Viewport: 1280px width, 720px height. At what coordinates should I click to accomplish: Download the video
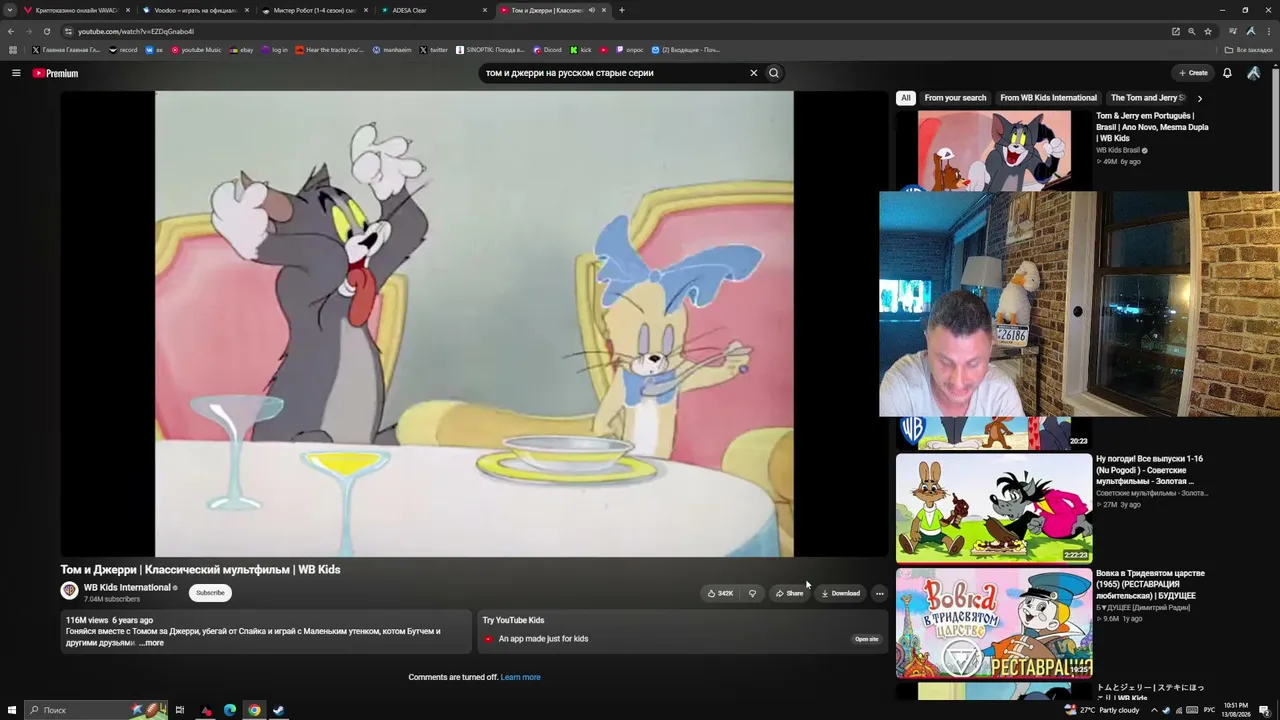click(x=840, y=593)
